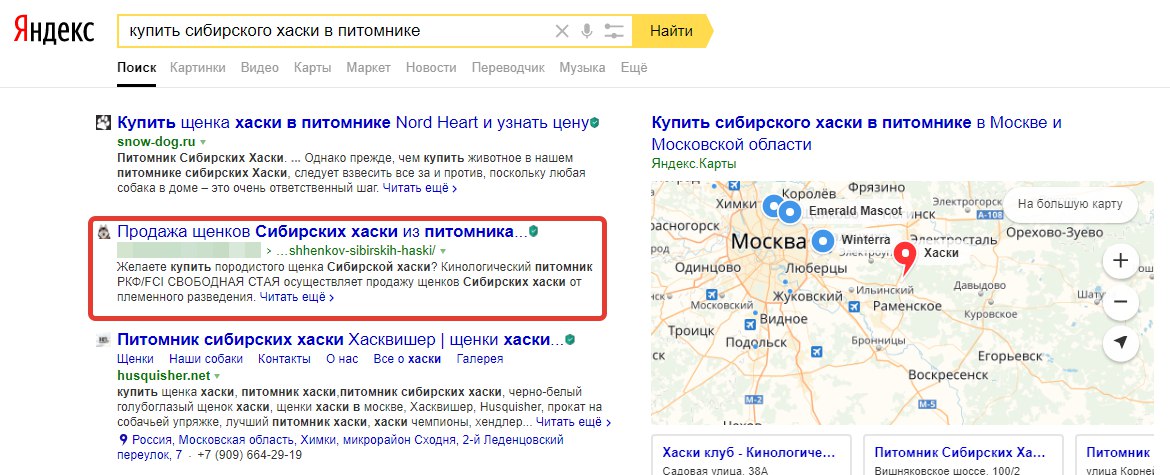Click the Хасквишер result favicon
Viewport: 1170px width, 475px height.
(103, 341)
